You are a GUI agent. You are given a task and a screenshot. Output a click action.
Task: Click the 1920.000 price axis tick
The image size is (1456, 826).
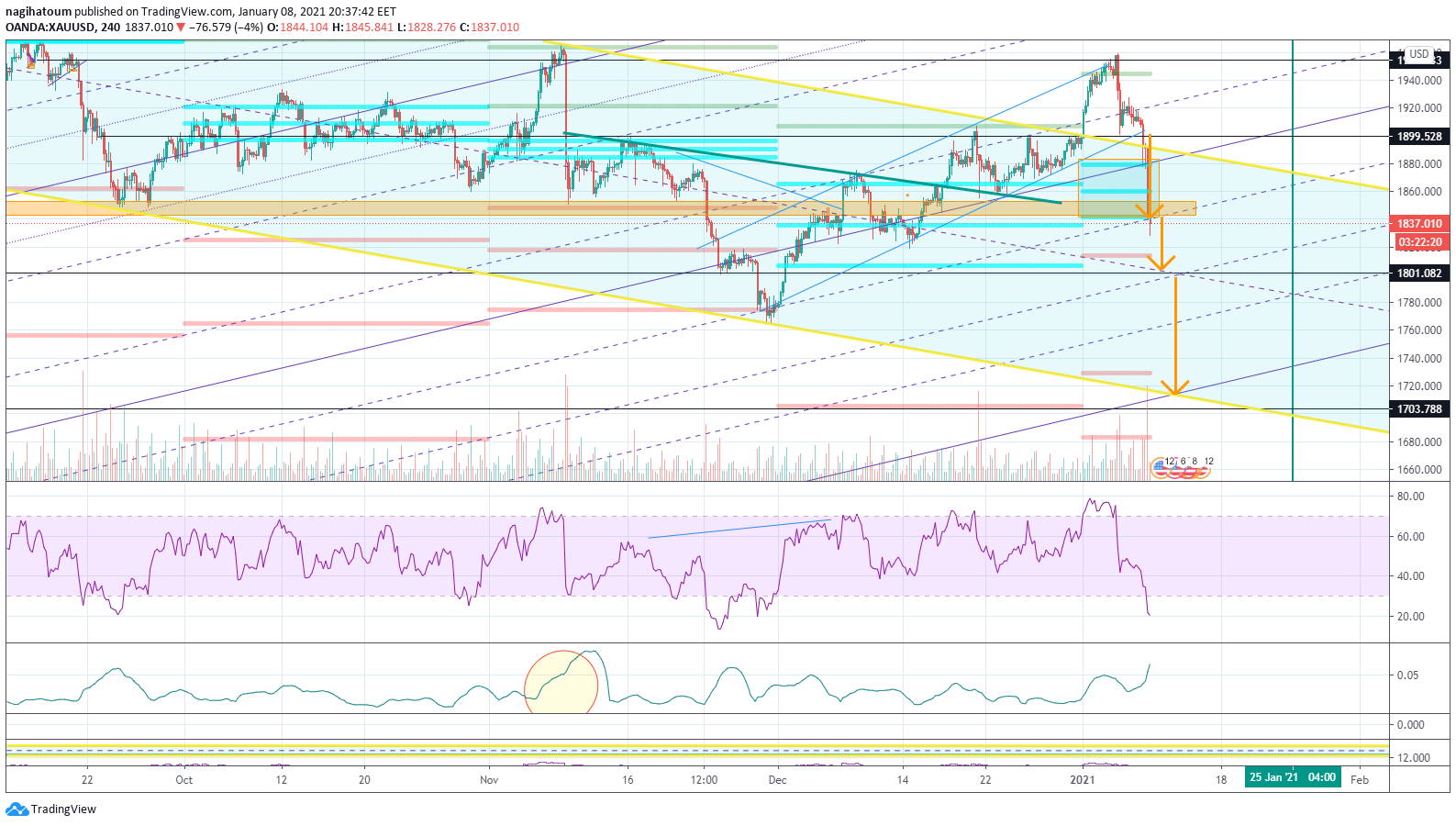tap(1420, 108)
